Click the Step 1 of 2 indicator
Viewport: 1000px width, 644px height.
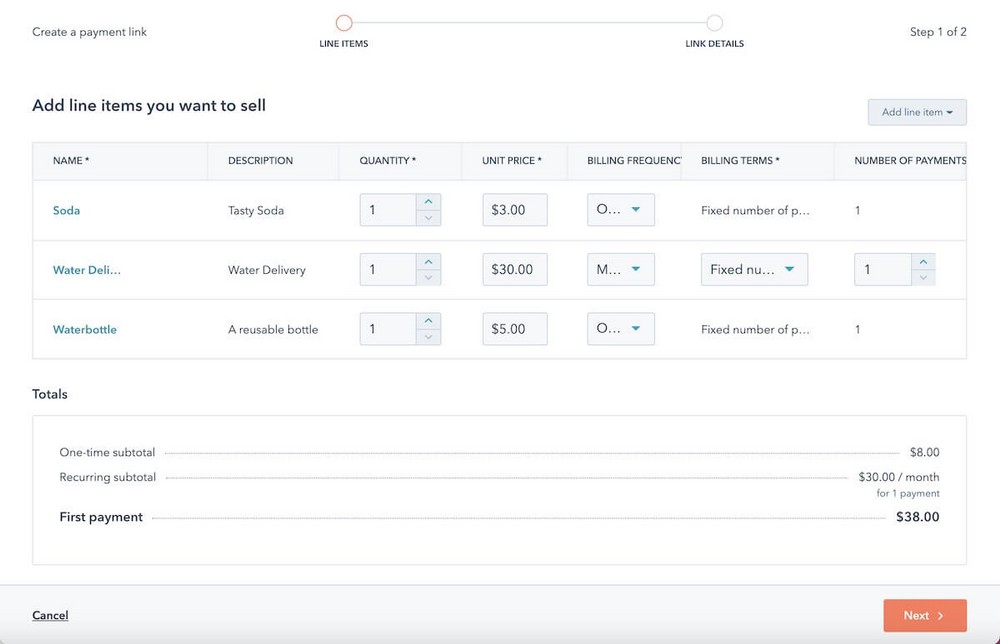pos(938,32)
